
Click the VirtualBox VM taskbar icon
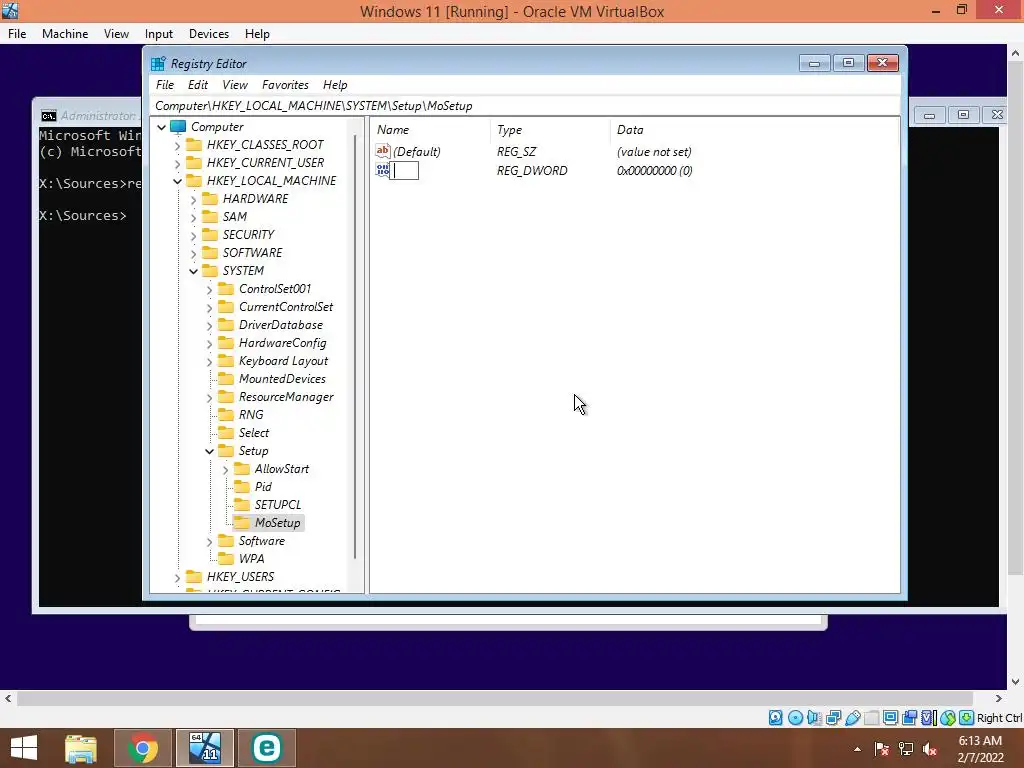(x=204, y=748)
